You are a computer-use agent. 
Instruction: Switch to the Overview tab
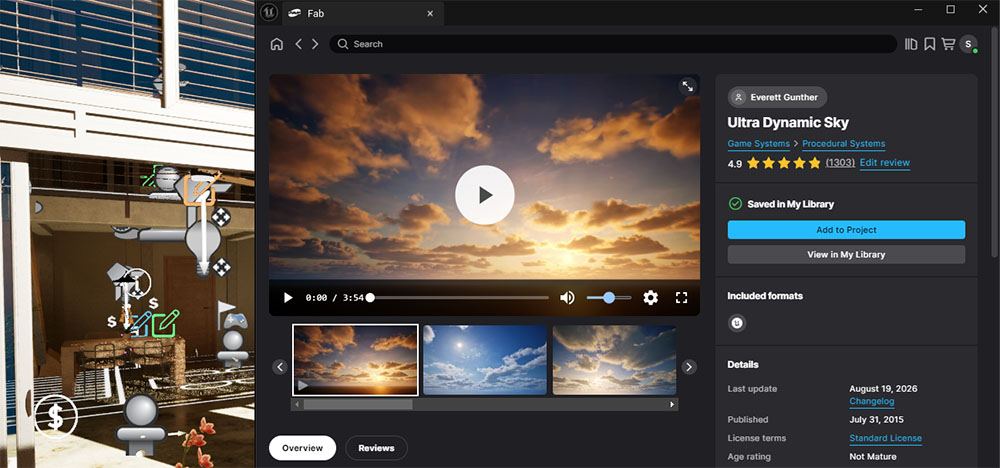click(302, 448)
